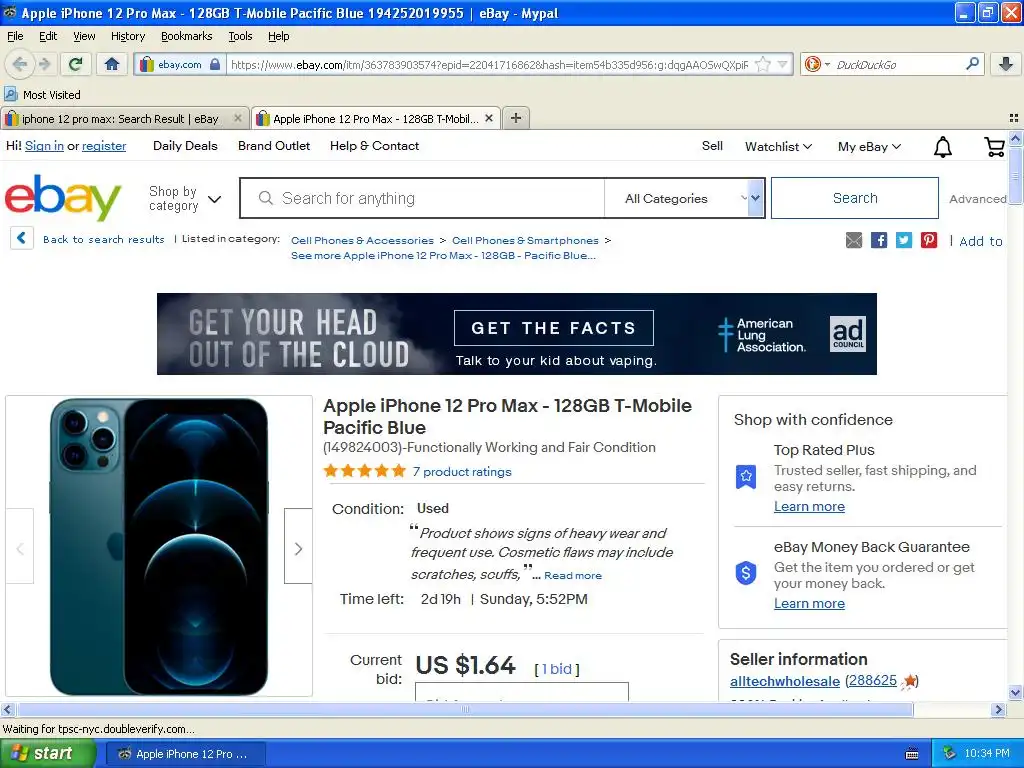
Task: Click the Sell link
Action: [712, 146]
